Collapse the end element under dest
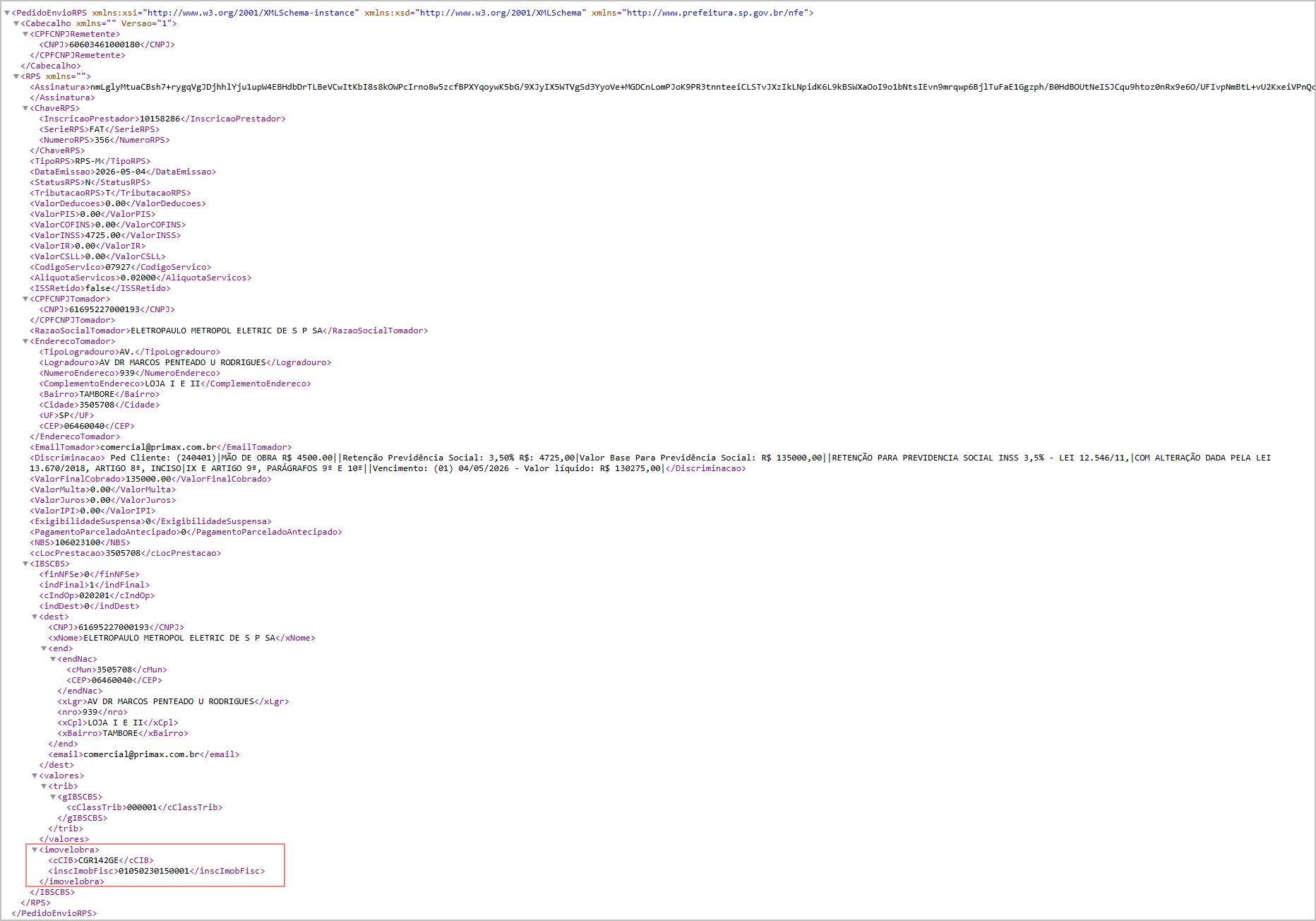This screenshot has width=1316, height=921. pyautogui.click(x=44, y=649)
